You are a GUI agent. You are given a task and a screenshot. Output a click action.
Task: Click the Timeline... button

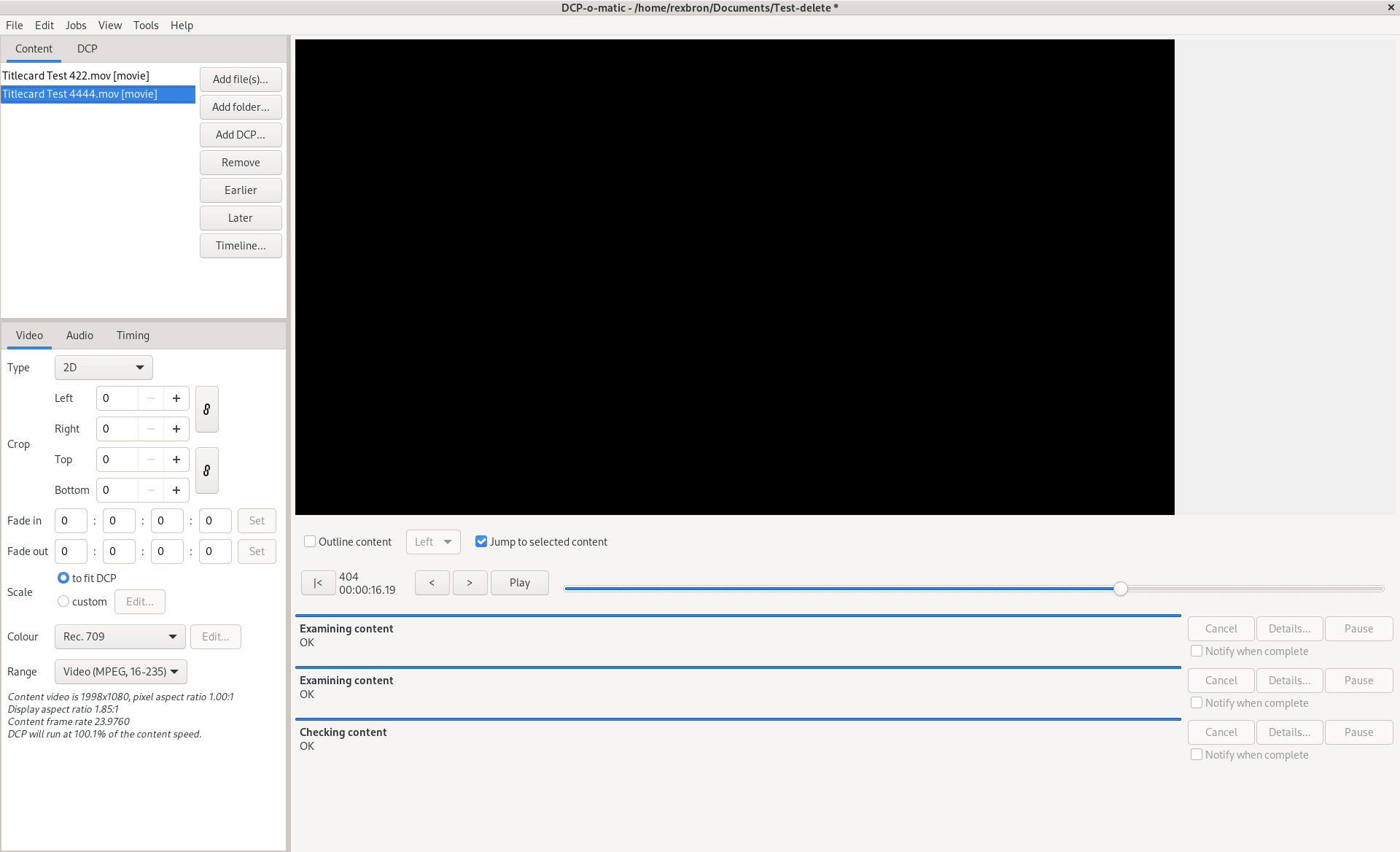click(241, 246)
